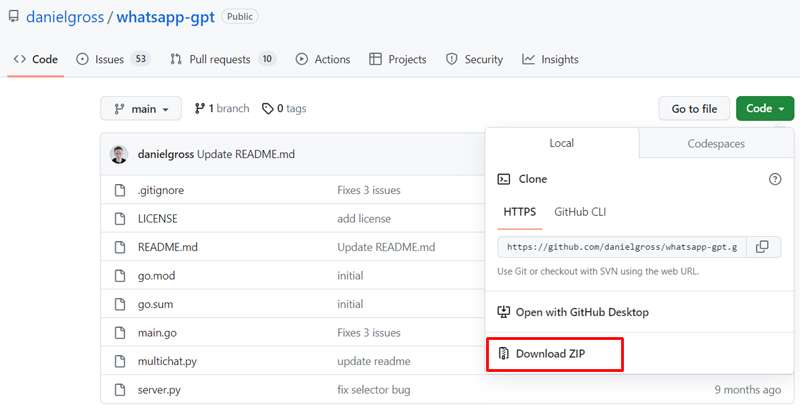Go to the Insights tab
This screenshot has width=800, height=409.
coord(550,59)
